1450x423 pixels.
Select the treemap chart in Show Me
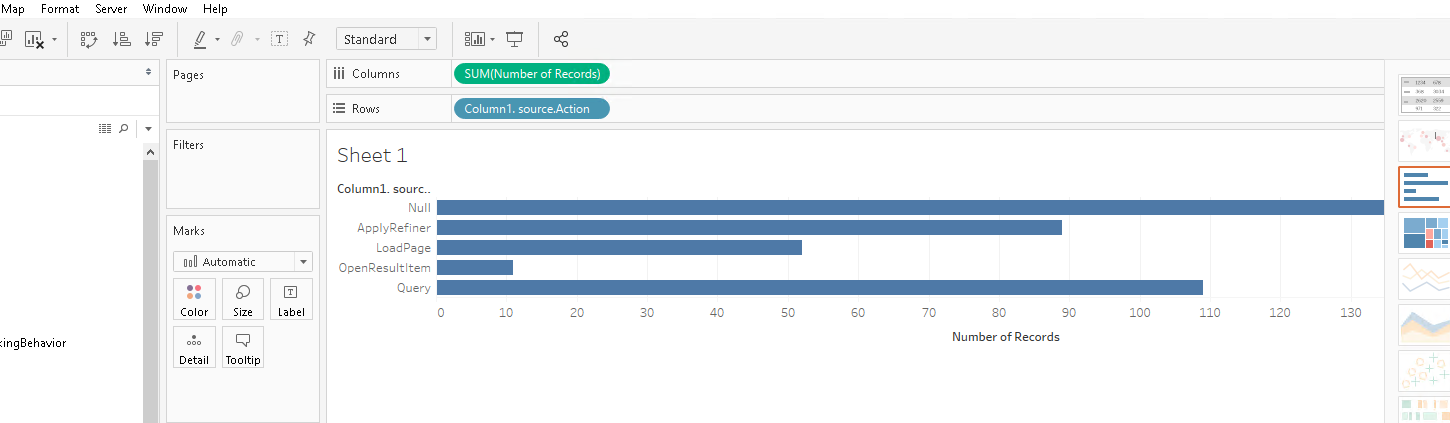coord(1424,233)
